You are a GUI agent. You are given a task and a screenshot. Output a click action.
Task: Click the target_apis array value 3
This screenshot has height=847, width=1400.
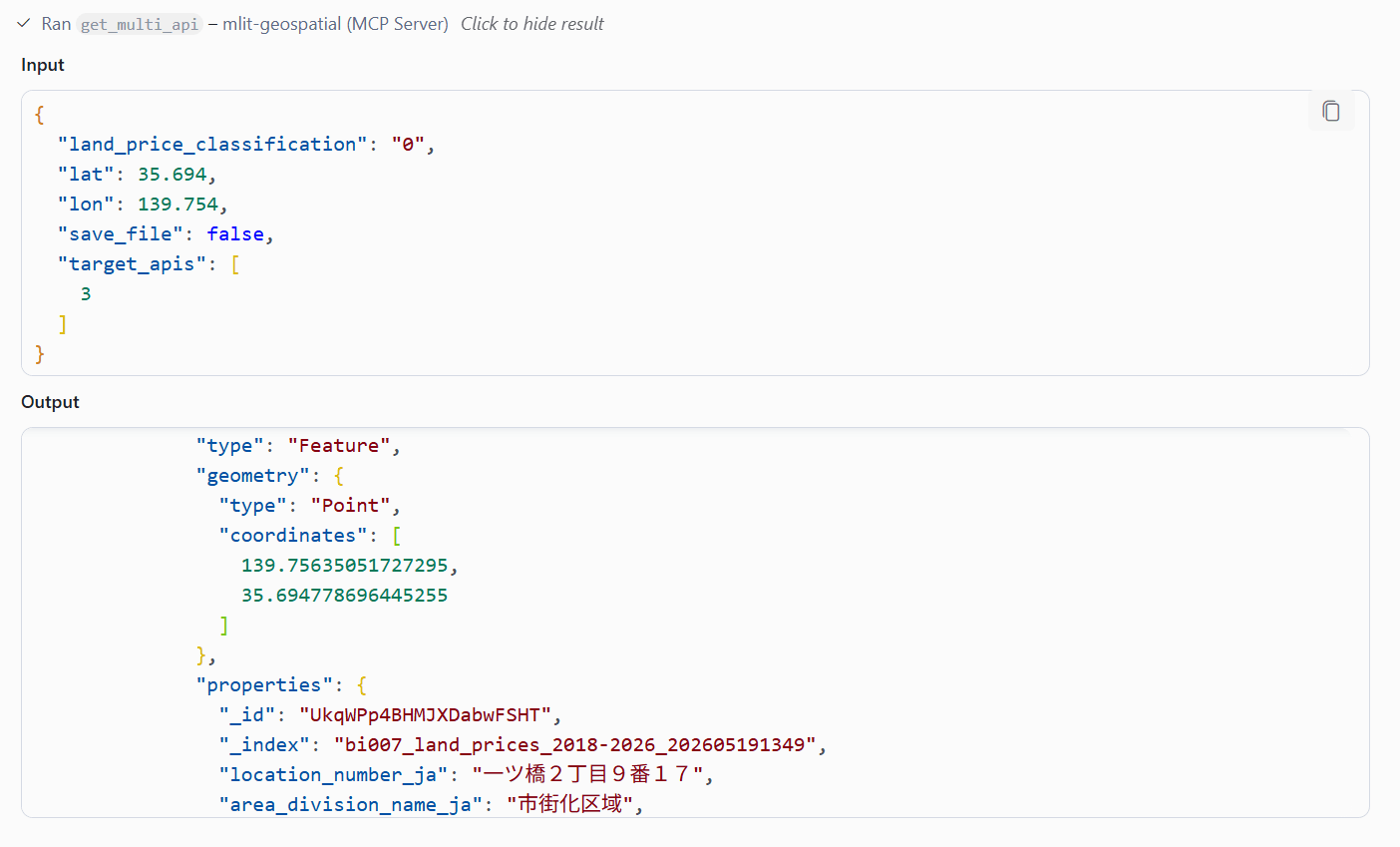[x=86, y=293]
